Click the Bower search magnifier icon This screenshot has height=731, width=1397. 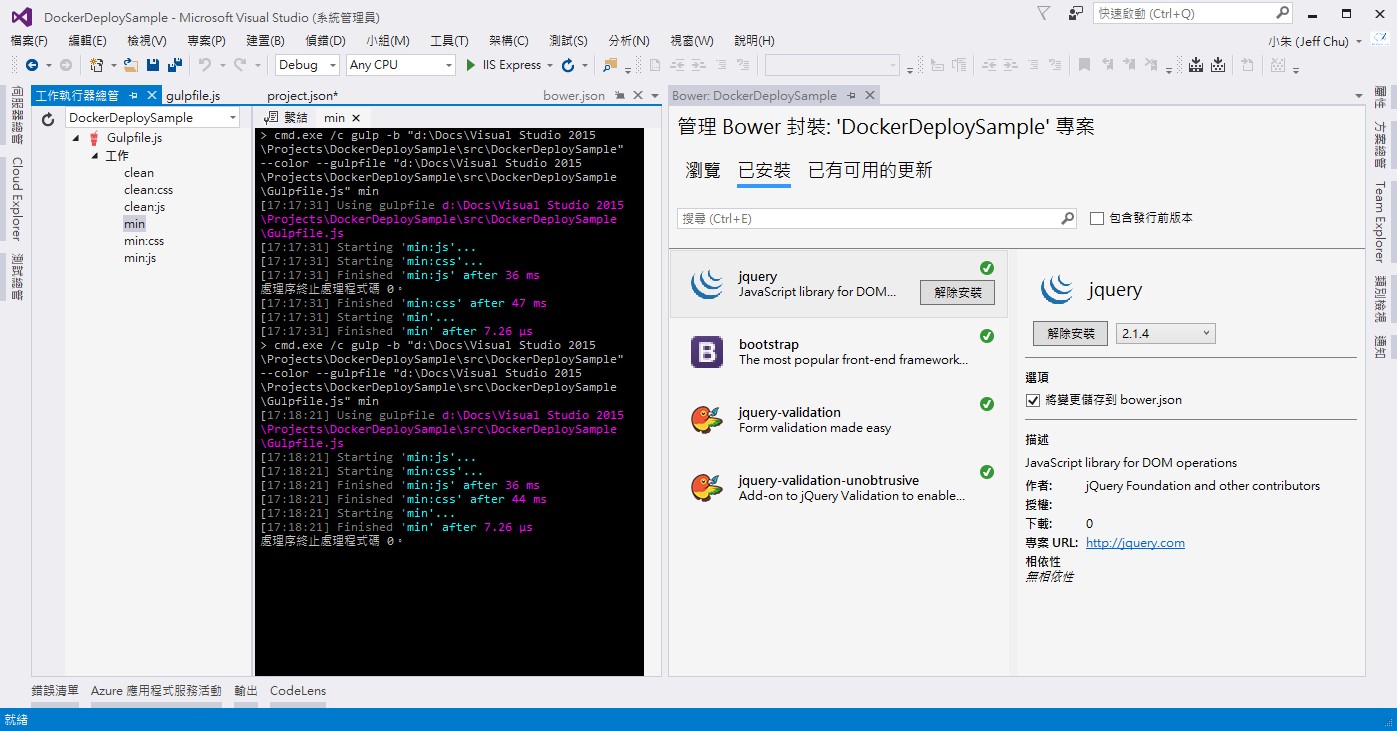(1068, 218)
